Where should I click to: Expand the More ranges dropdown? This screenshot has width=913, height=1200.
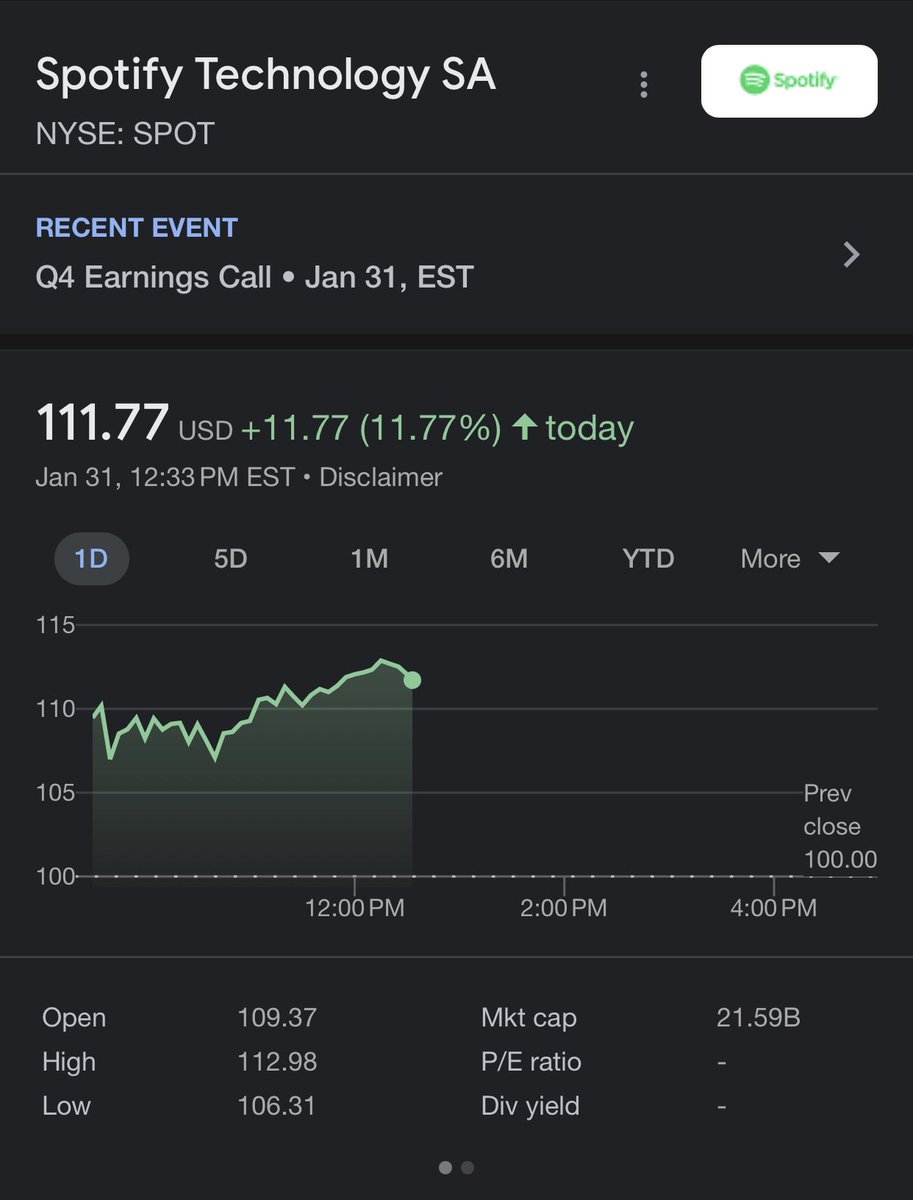coord(789,558)
